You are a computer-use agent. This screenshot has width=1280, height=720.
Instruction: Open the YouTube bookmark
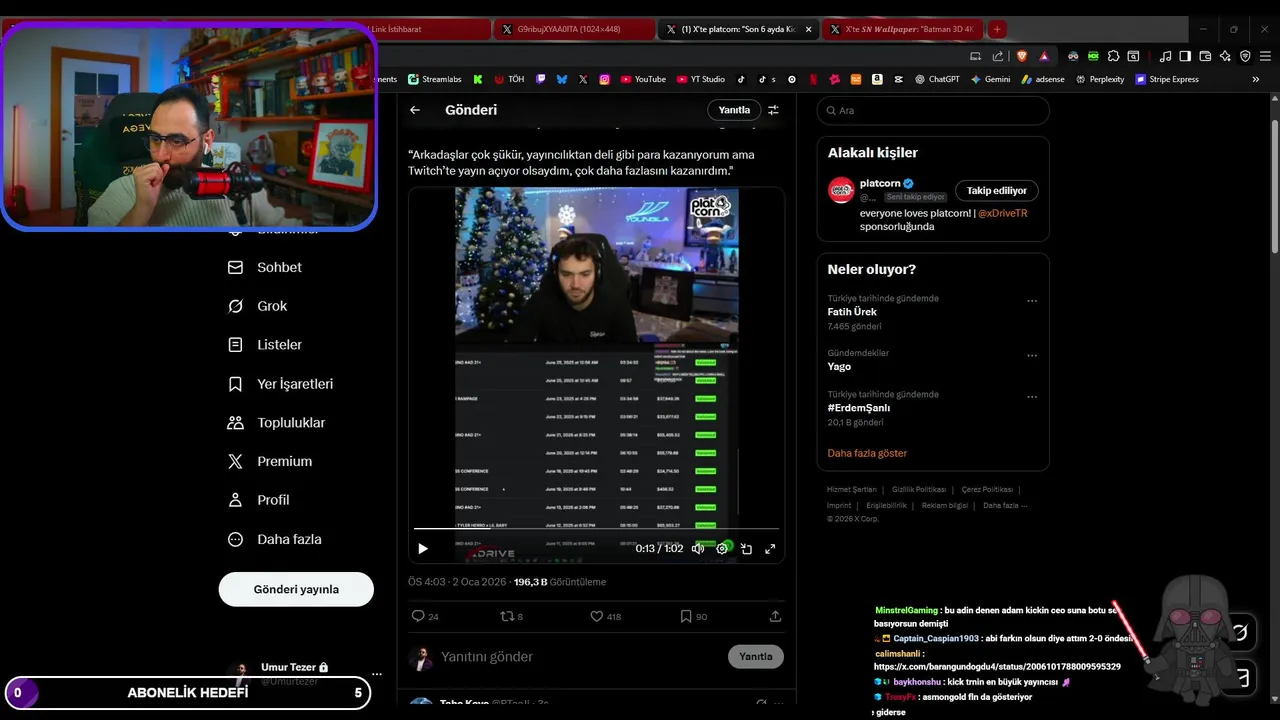coord(643,79)
